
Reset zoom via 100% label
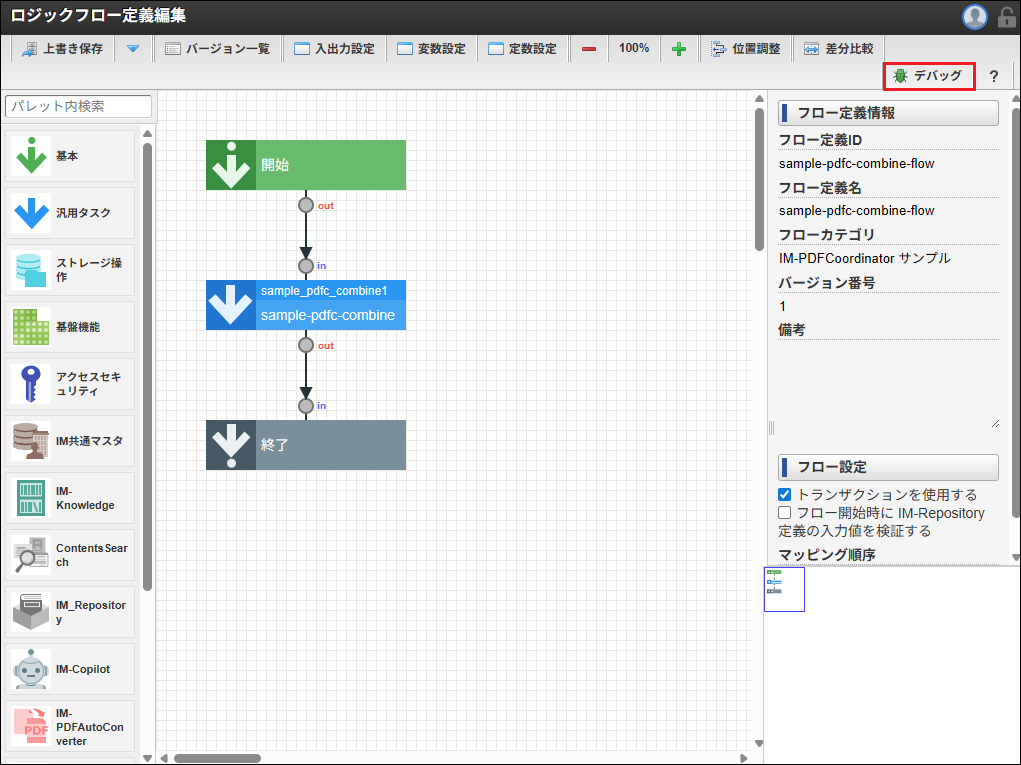click(634, 48)
